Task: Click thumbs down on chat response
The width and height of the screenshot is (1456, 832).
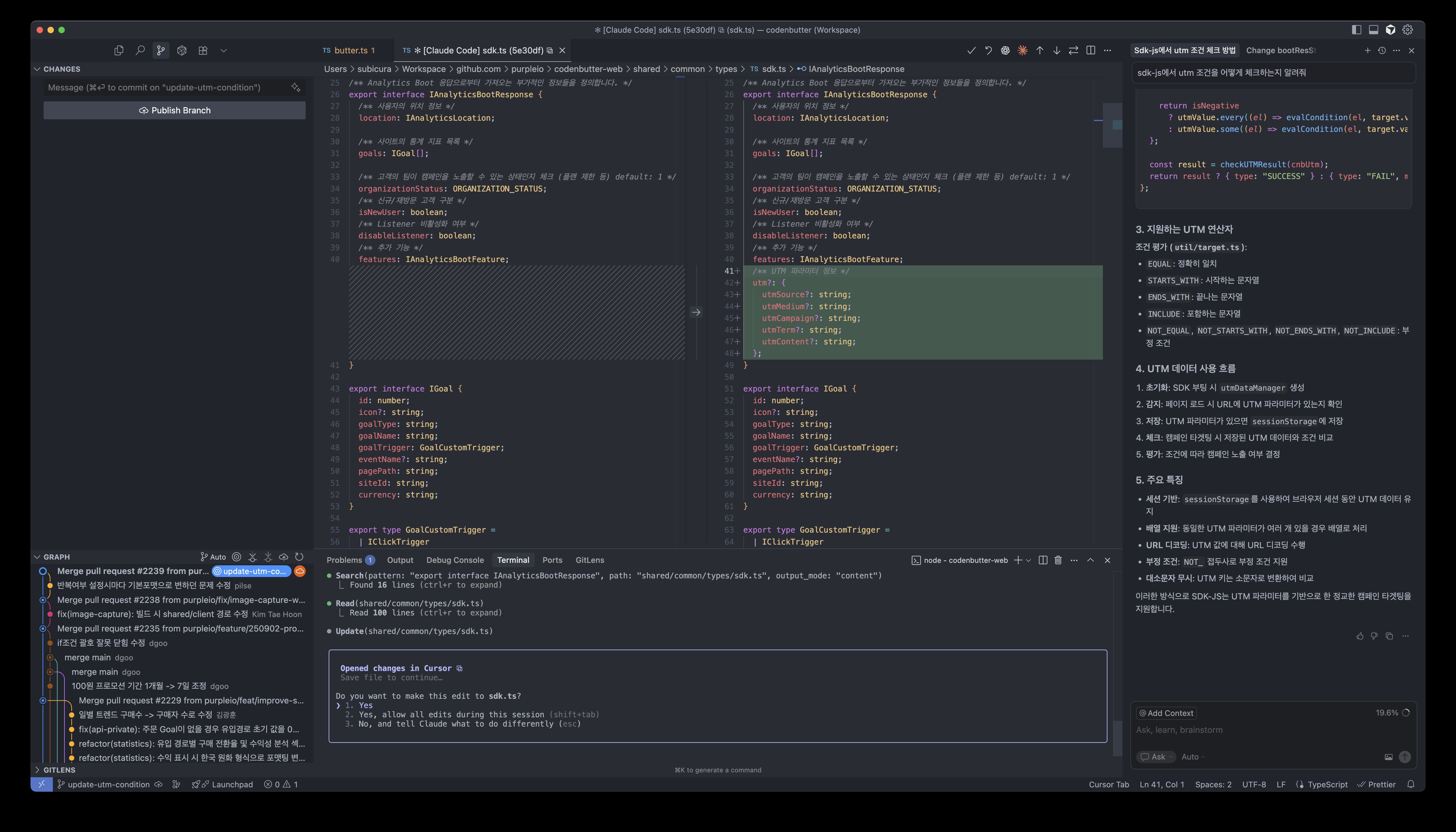Action: 1374,636
